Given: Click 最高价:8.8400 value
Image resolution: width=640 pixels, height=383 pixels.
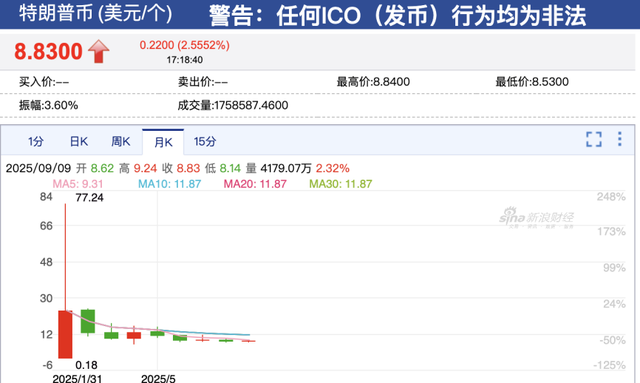Looking at the screenshot, I should click(x=373, y=82).
